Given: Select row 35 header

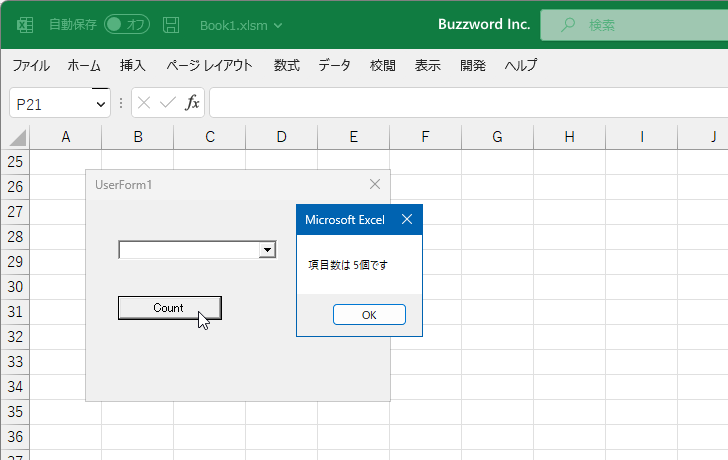Looking at the screenshot, I should pos(15,412).
